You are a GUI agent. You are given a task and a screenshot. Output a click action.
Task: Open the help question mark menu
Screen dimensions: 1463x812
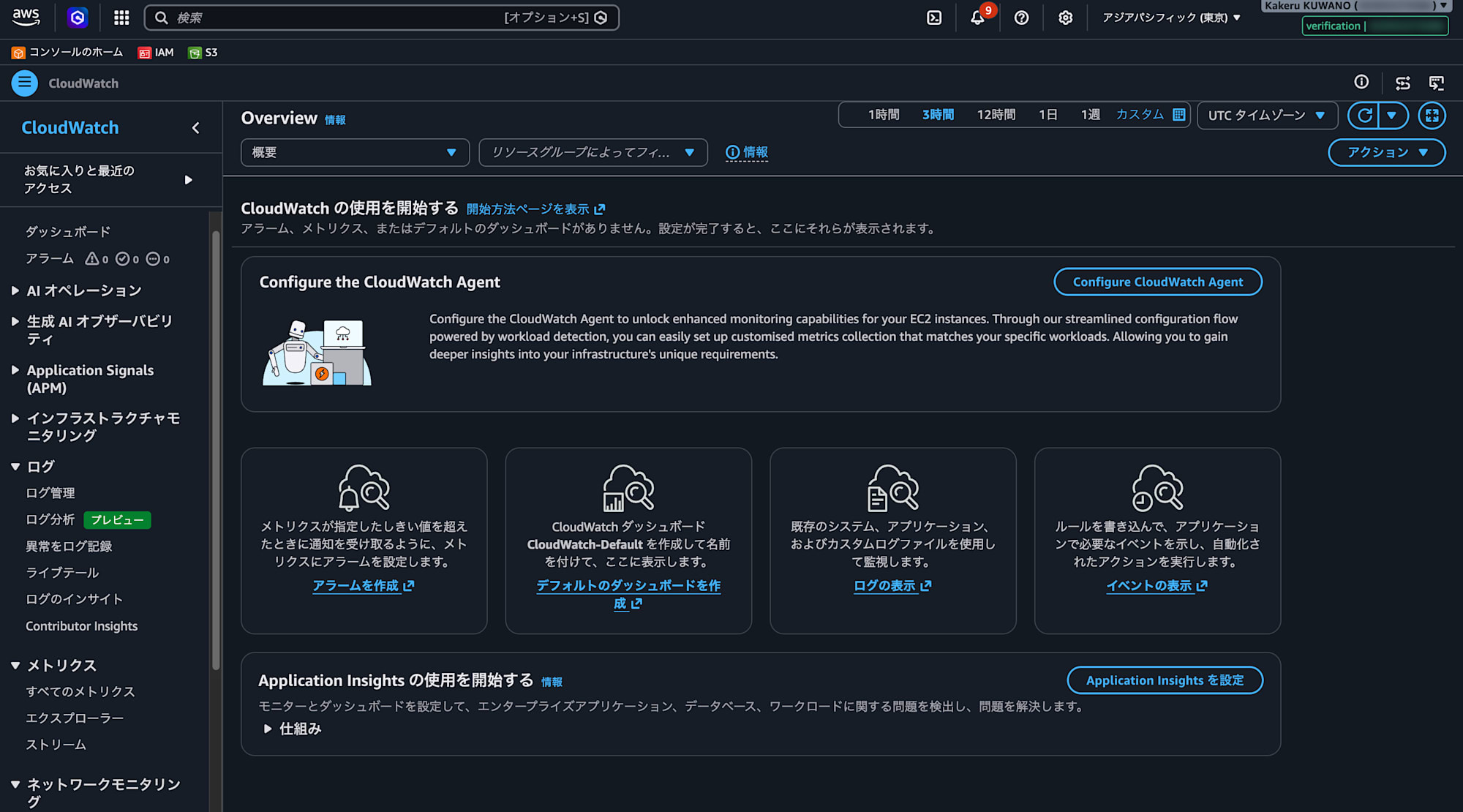1022,18
